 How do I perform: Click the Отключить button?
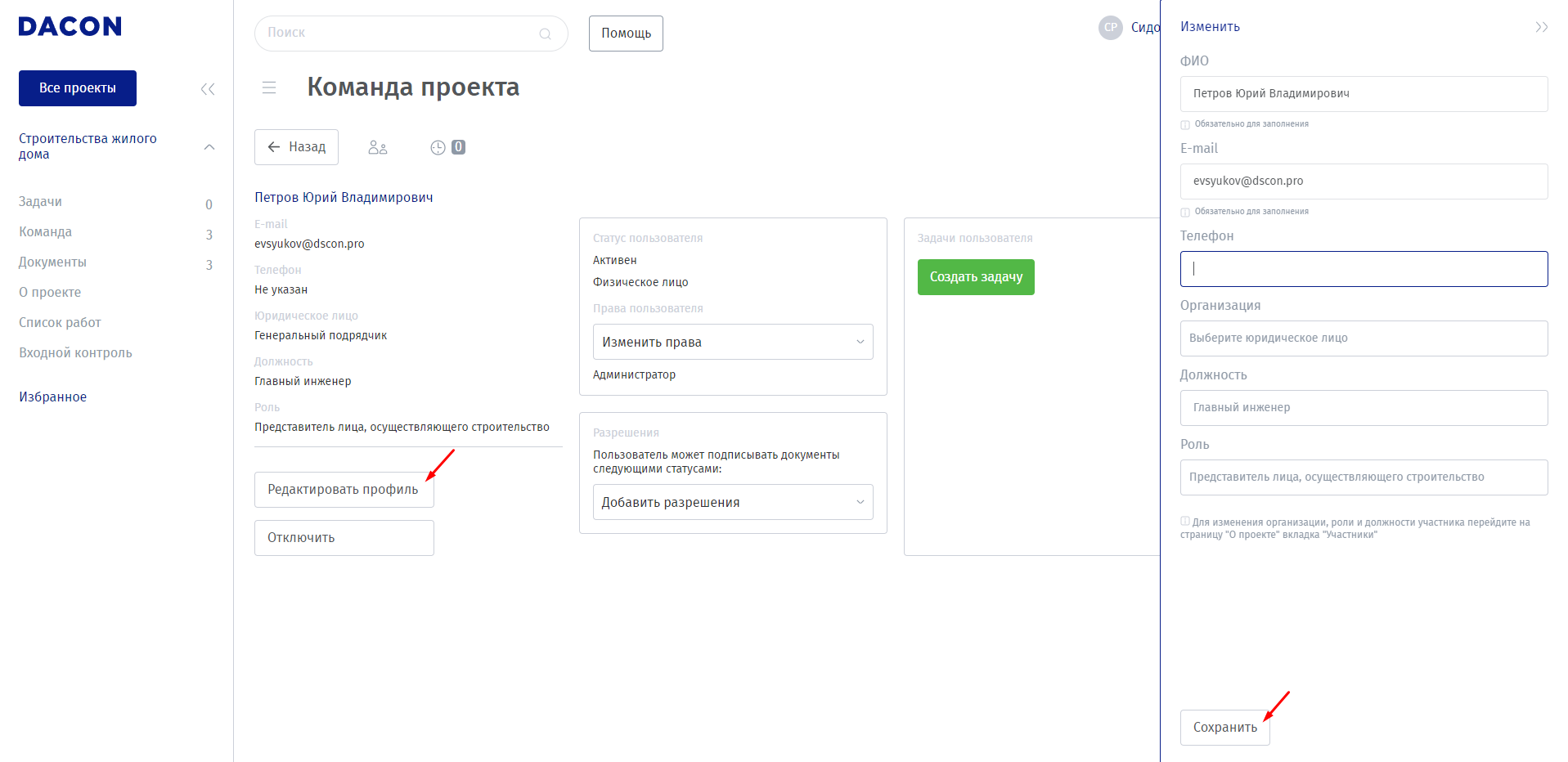click(x=344, y=538)
